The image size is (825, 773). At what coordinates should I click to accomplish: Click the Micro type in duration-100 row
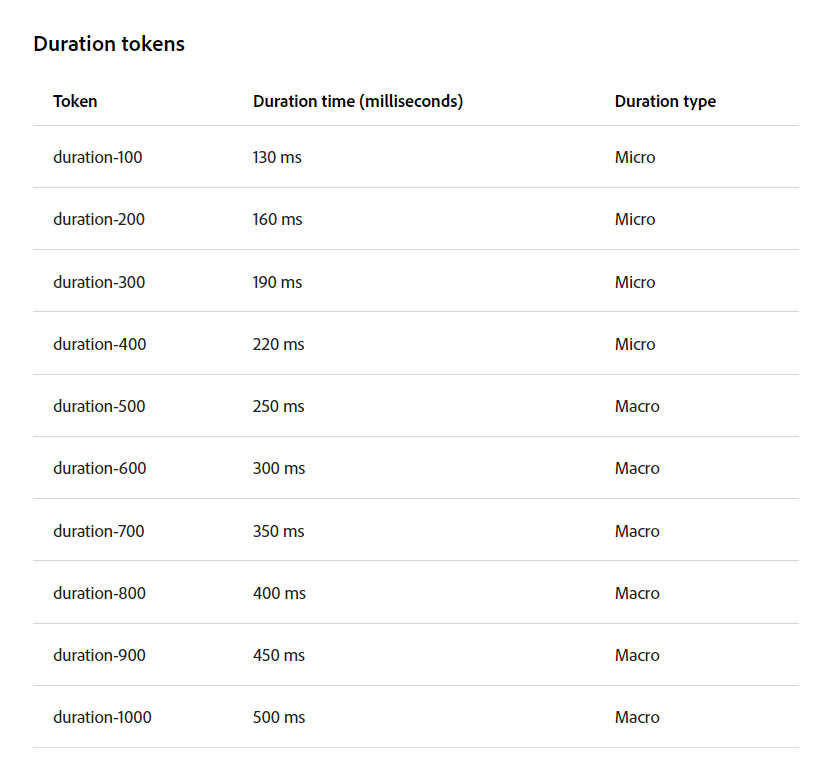tap(635, 157)
